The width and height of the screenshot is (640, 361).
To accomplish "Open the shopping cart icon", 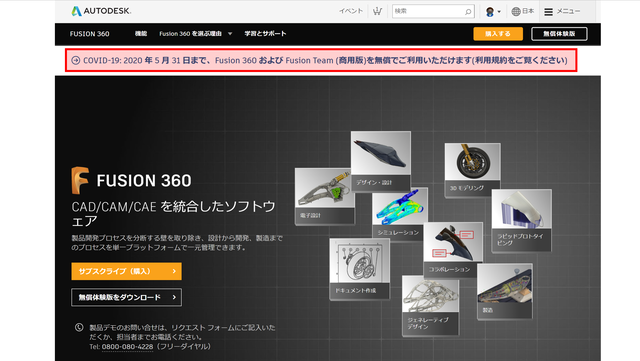I will point(377,11).
